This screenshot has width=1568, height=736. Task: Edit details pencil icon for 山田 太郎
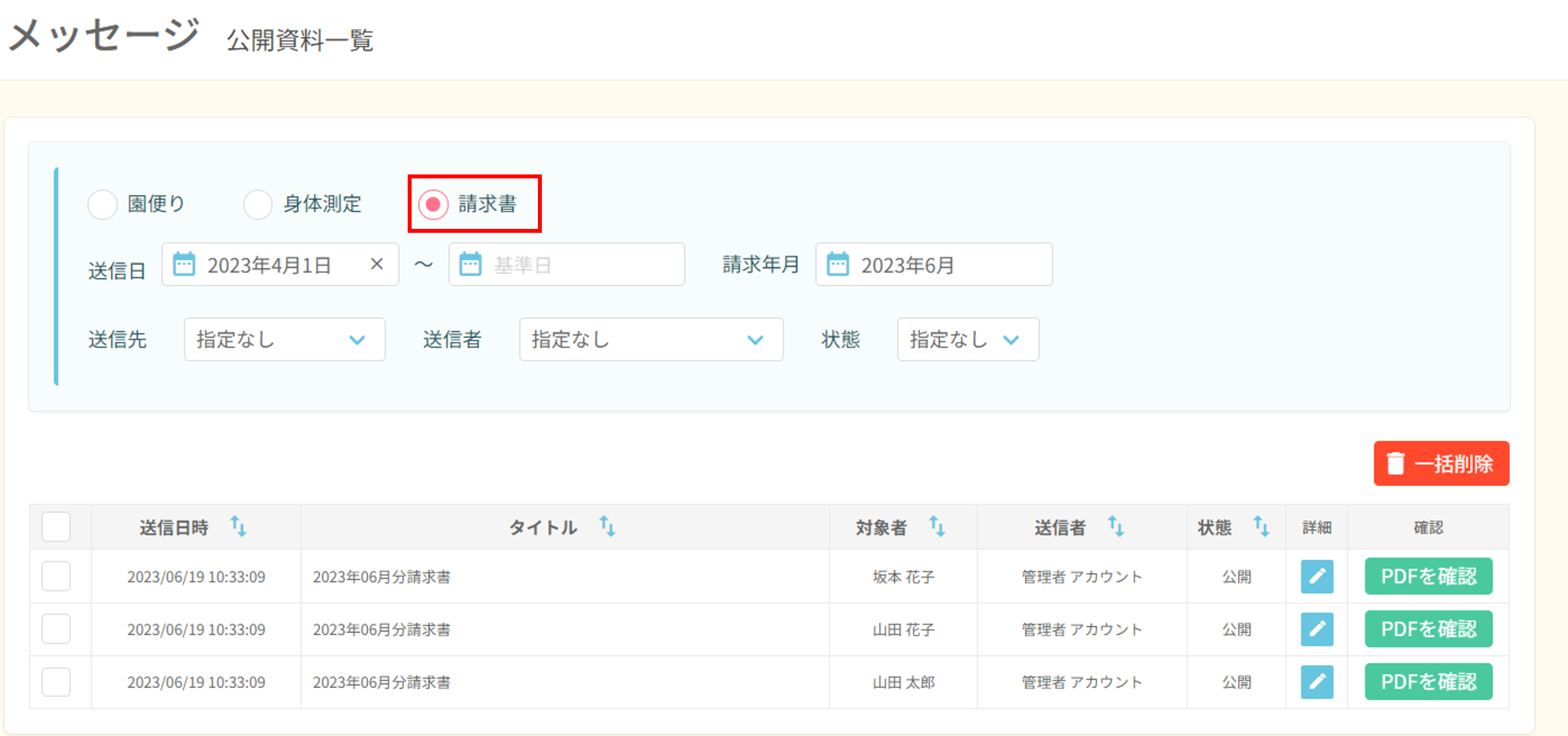[1317, 682]
